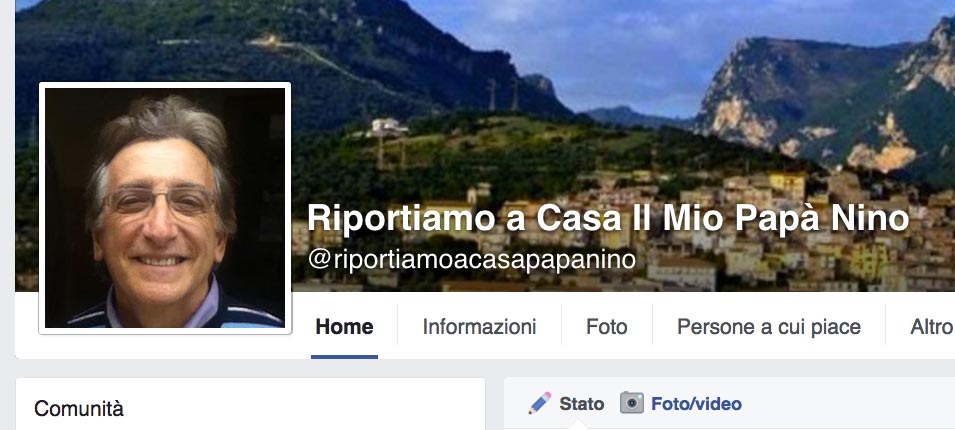
Task: Open the Home tab
Action: 344,327
